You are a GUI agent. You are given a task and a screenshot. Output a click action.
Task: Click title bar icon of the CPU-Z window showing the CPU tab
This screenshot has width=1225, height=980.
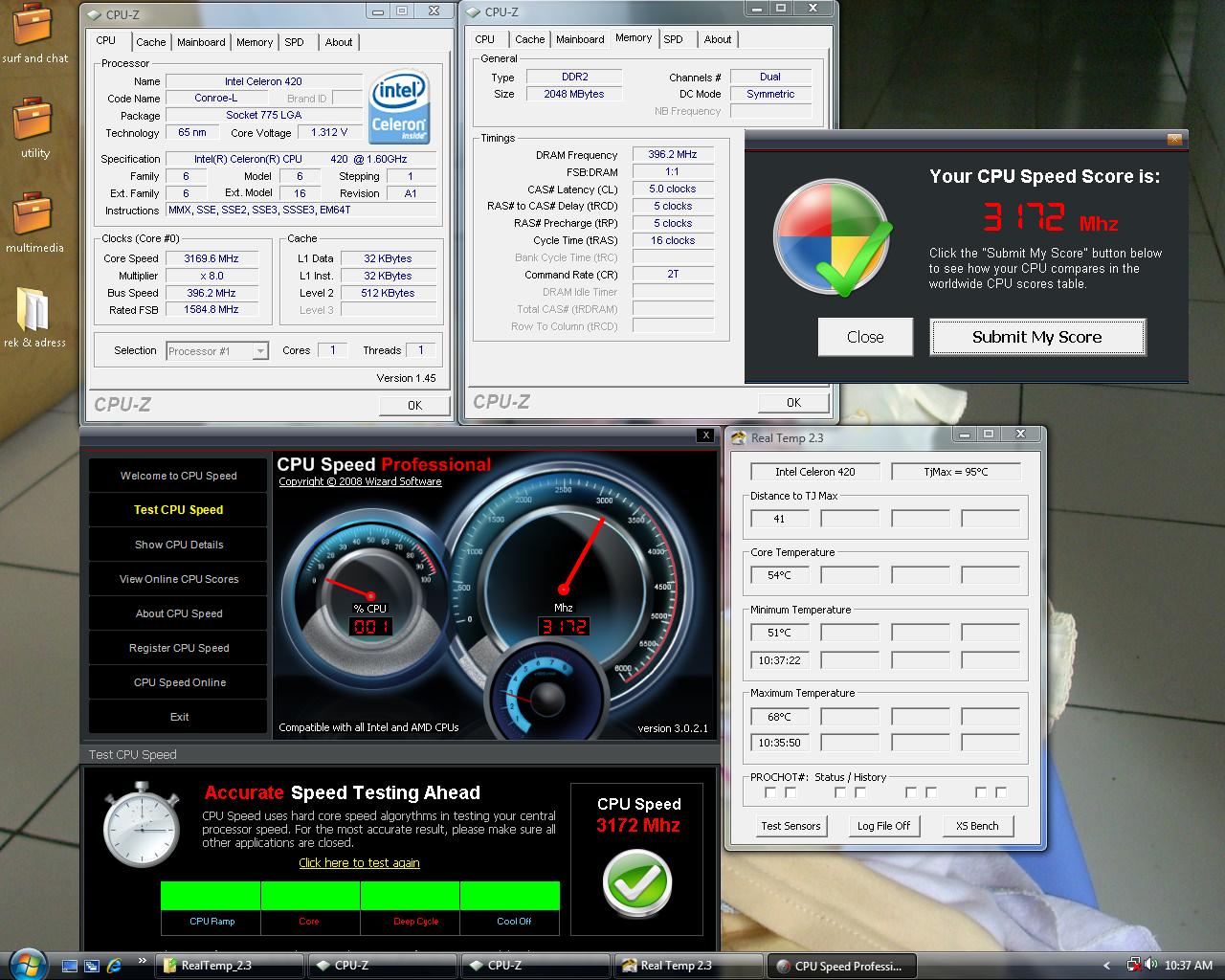(x=93, y=14)
